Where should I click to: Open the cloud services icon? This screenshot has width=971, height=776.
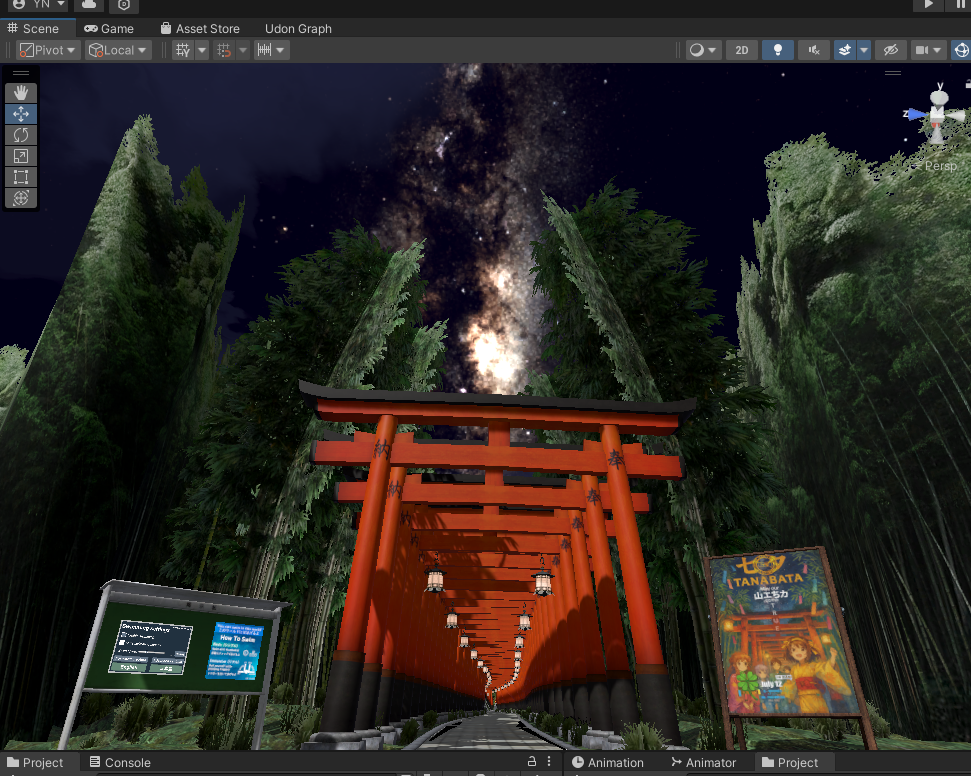pyautogui.click(x=89, y=5)
